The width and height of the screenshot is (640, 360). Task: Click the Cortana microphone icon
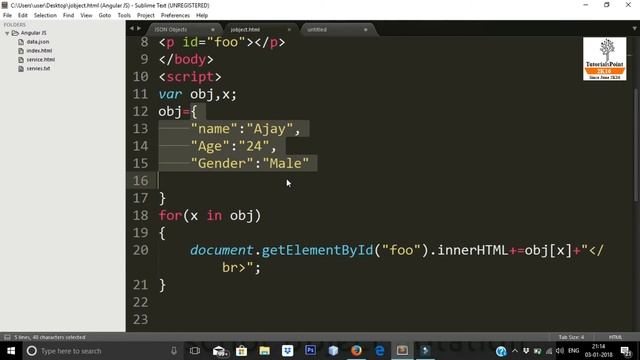[x=174, y=351]
